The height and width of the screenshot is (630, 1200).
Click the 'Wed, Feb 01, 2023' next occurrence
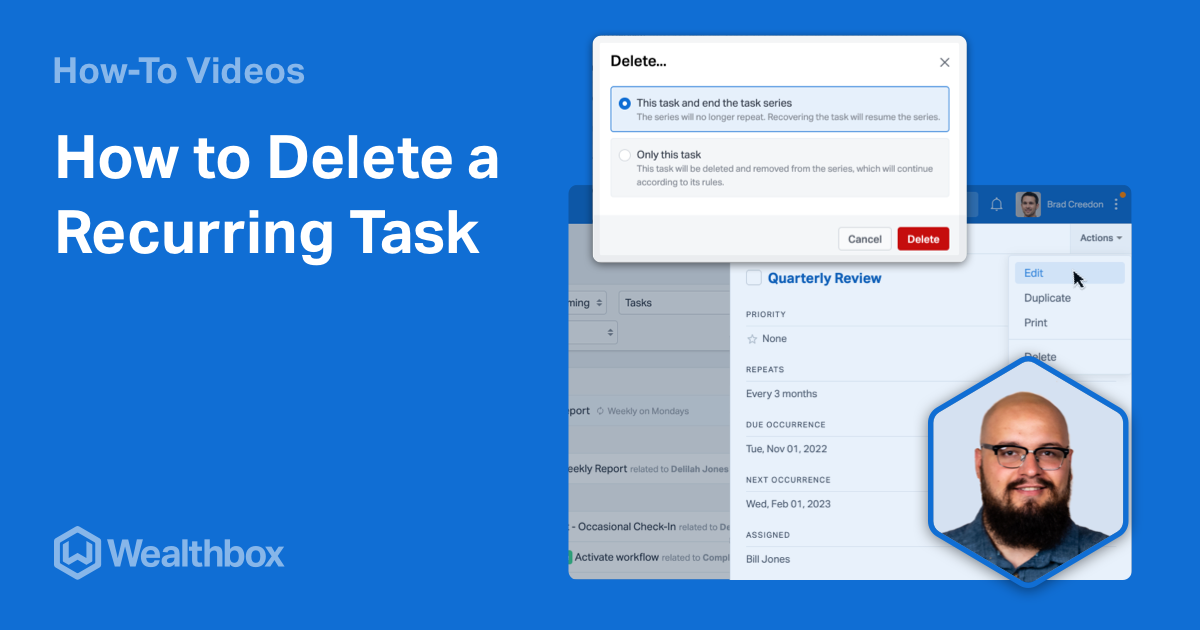tap(789, 504)
